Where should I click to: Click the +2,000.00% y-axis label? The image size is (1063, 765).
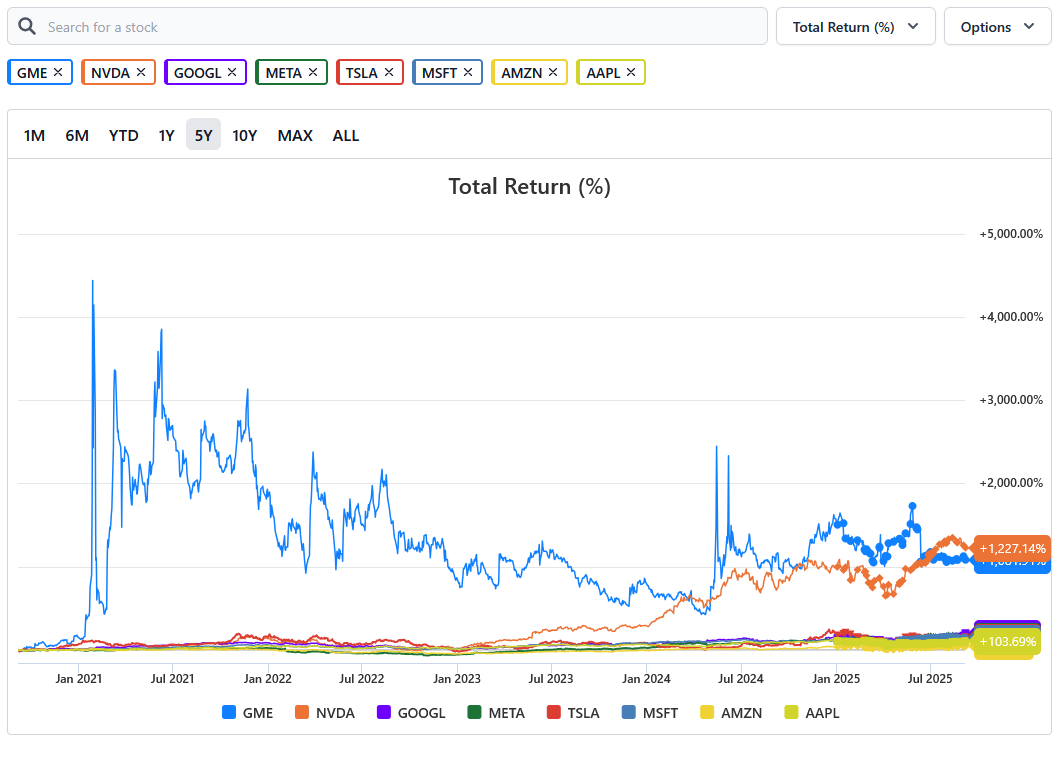[x=1011, y=483]
